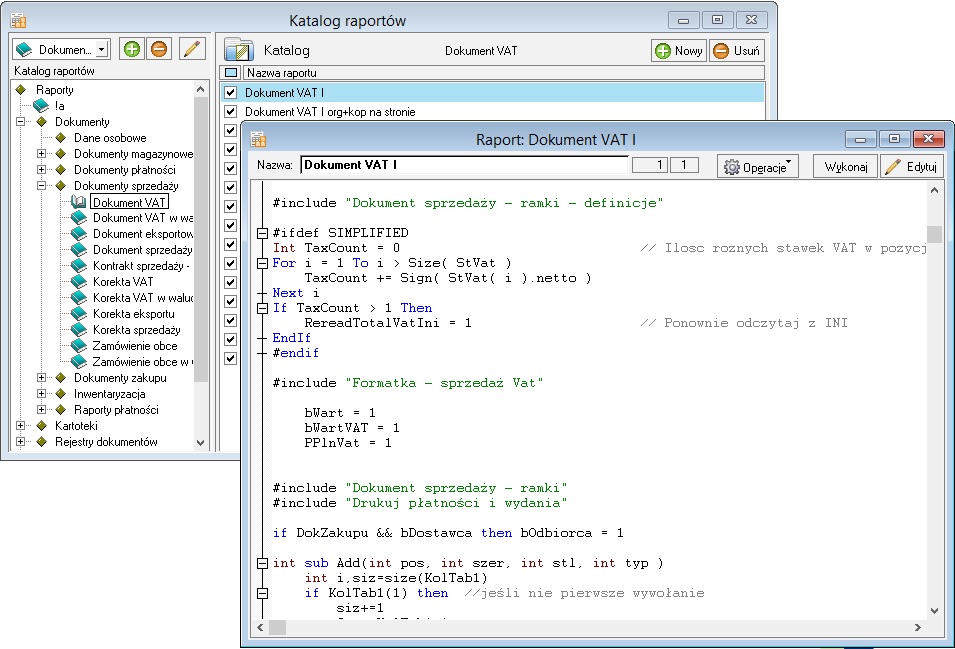This screenshot has height=649, width=955.
Task: Click code editor vertical scrollbar thumb
Action: [x=934, y=234]
